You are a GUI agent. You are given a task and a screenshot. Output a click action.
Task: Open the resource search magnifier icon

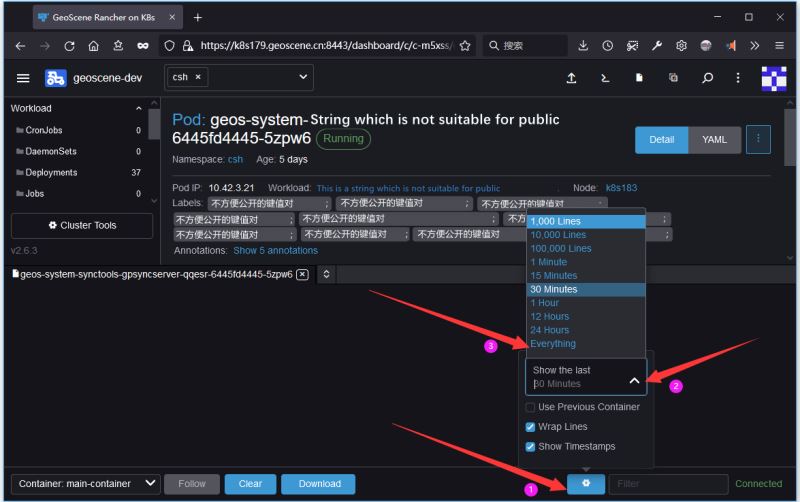tap(707, 78)
